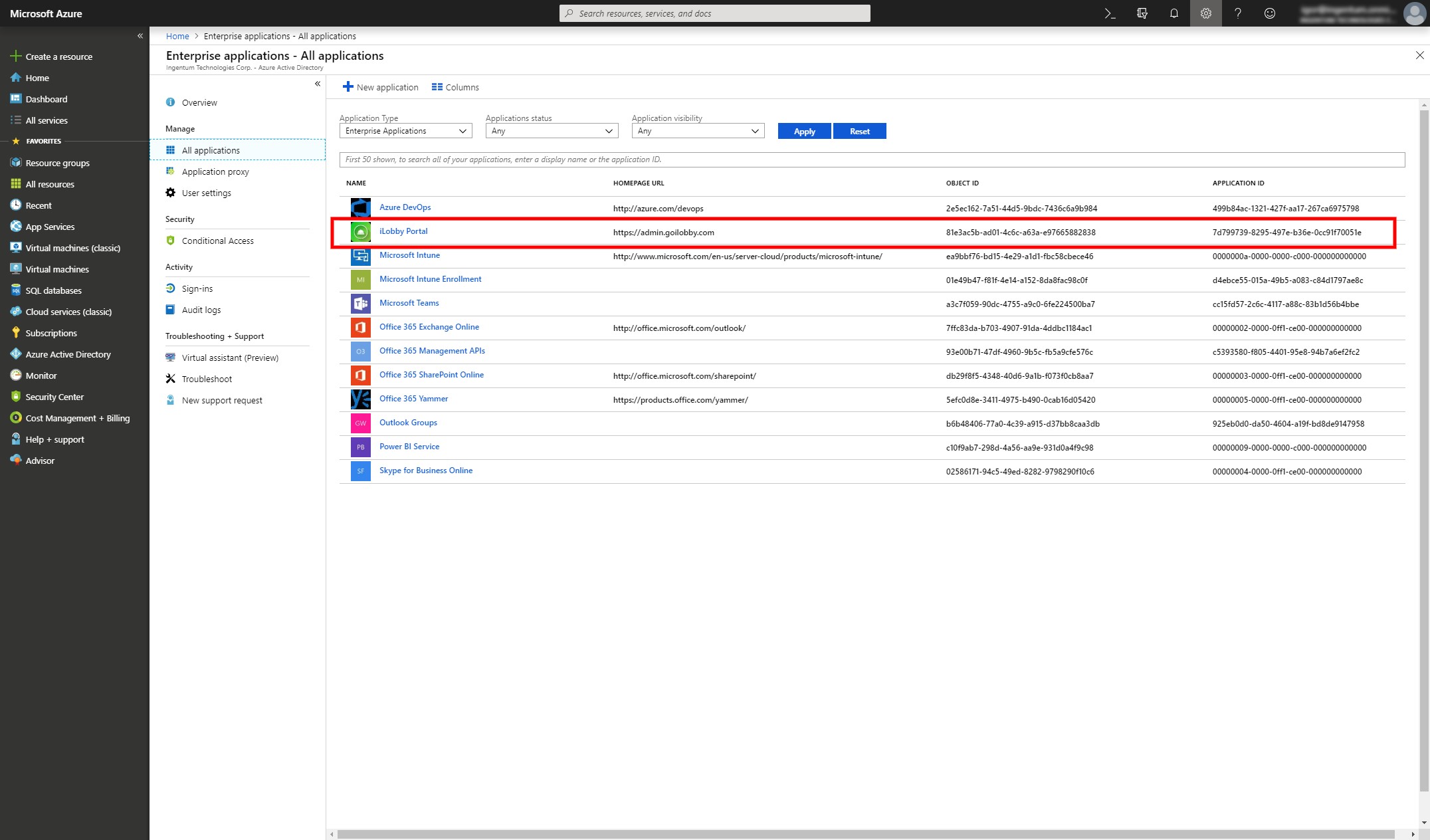Screen dimensions: 1430x840
Task: Collapse the left favorites sidebar
Action: [x=140, y=36]
